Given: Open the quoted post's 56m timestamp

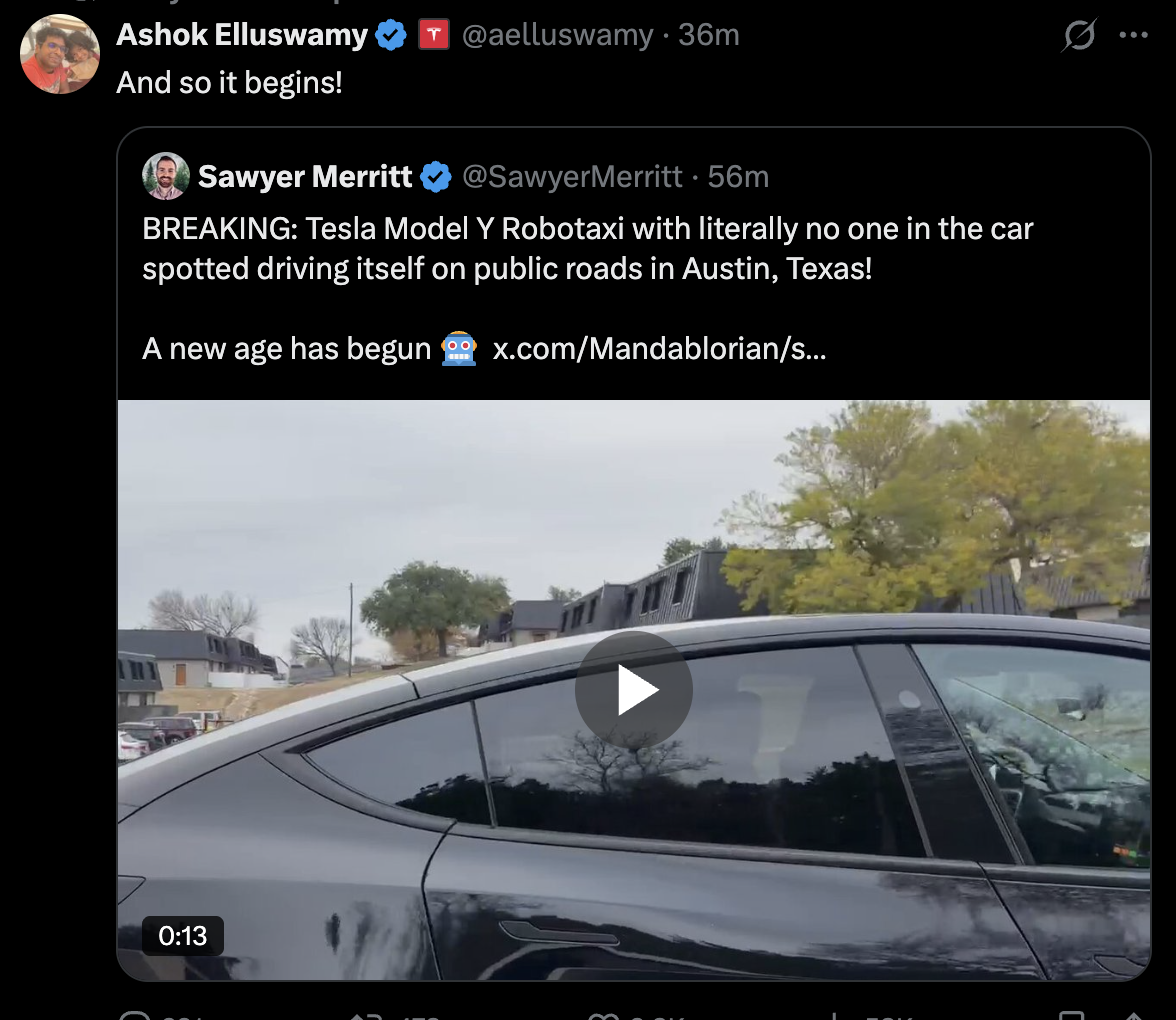Looking at the screenshot, I should [738, 177].
